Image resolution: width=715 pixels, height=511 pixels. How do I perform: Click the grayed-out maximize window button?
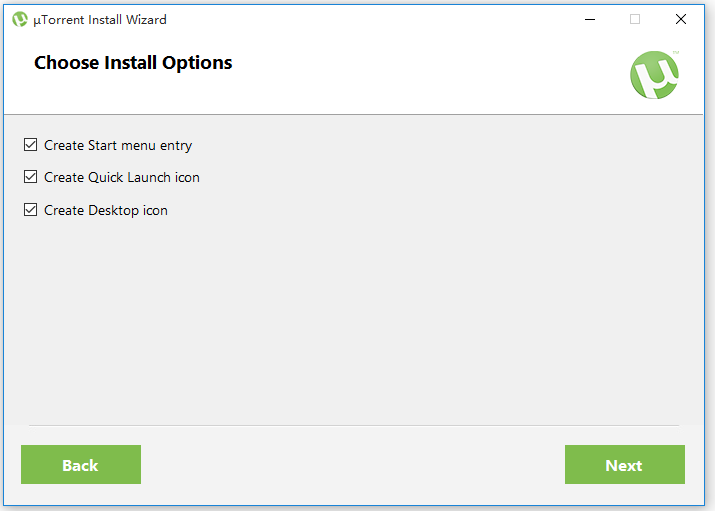[x=634, y=19]
